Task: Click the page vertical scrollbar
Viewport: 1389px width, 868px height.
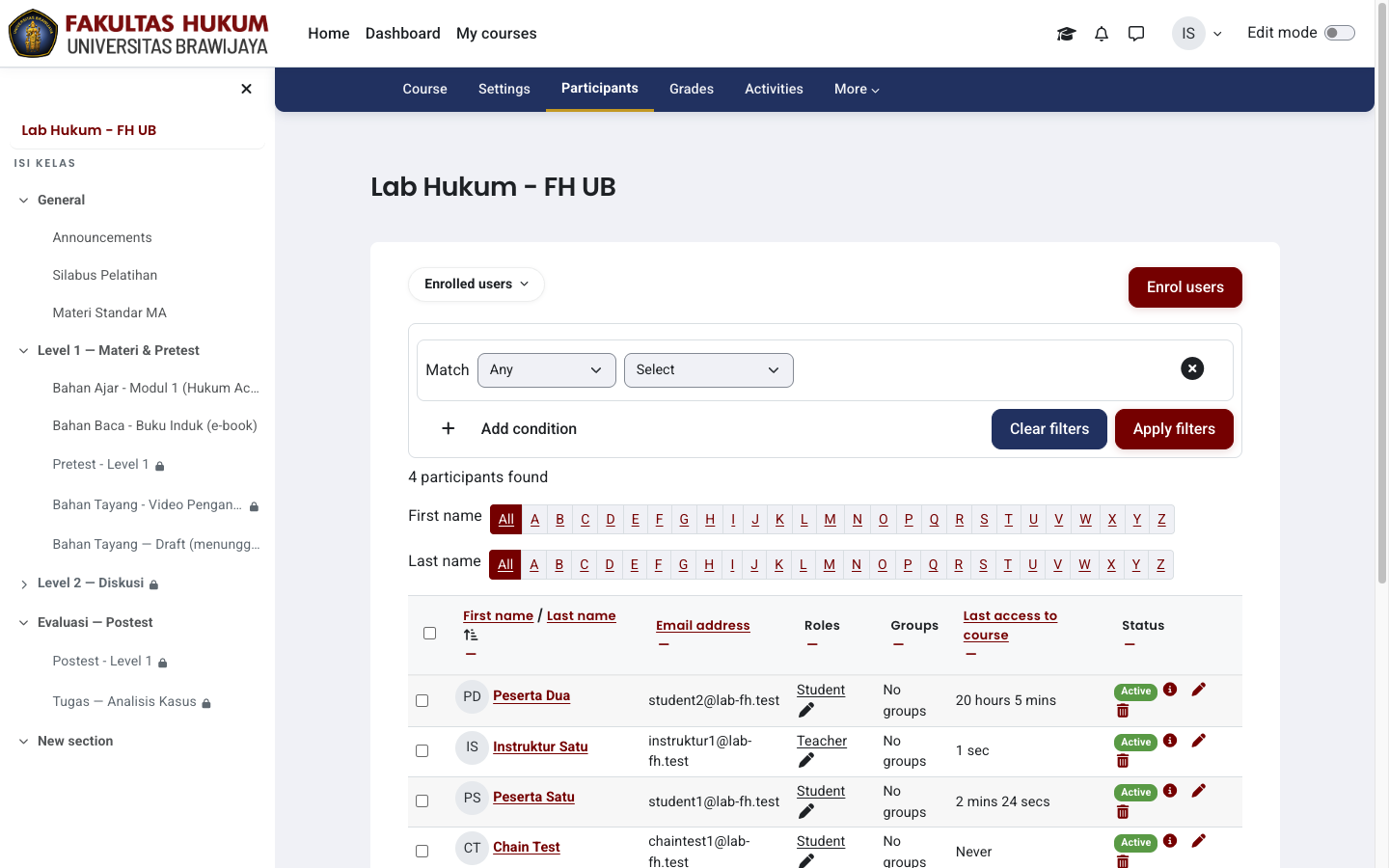Action: pyautogui.click(x=1382, y=294)
